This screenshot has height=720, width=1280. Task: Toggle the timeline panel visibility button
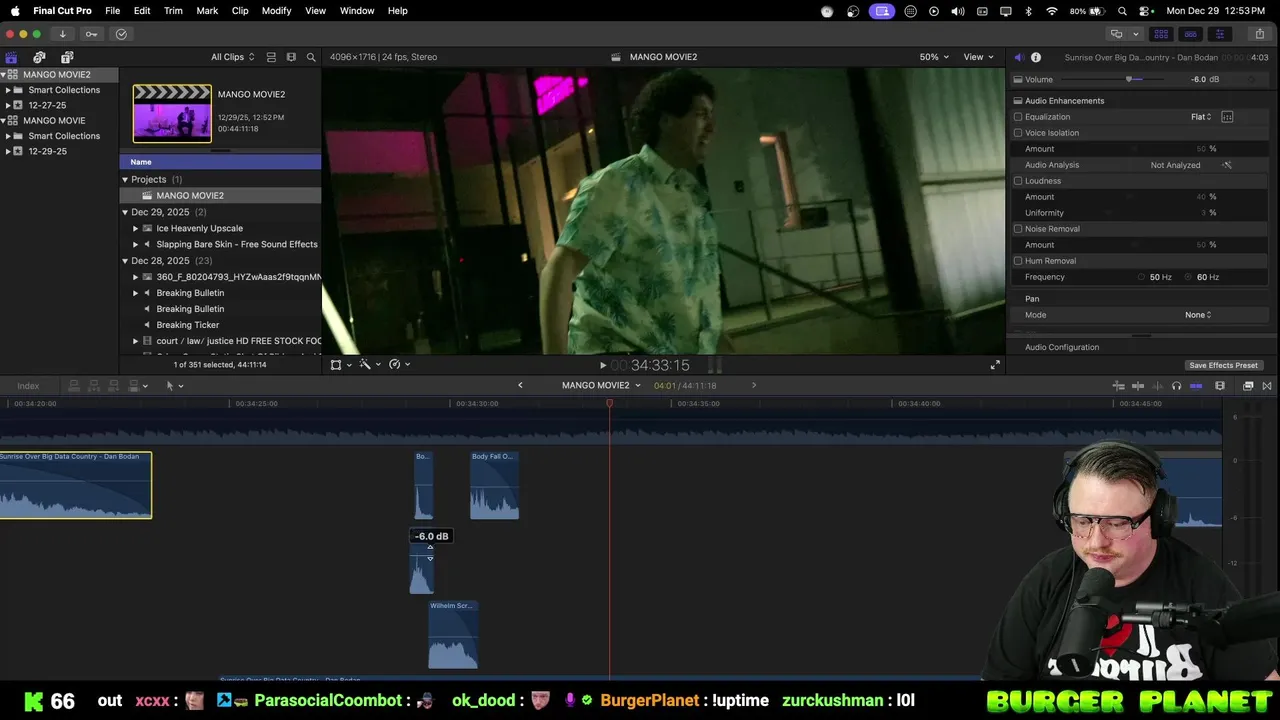pyautogui.click(x=1189, y=34)
